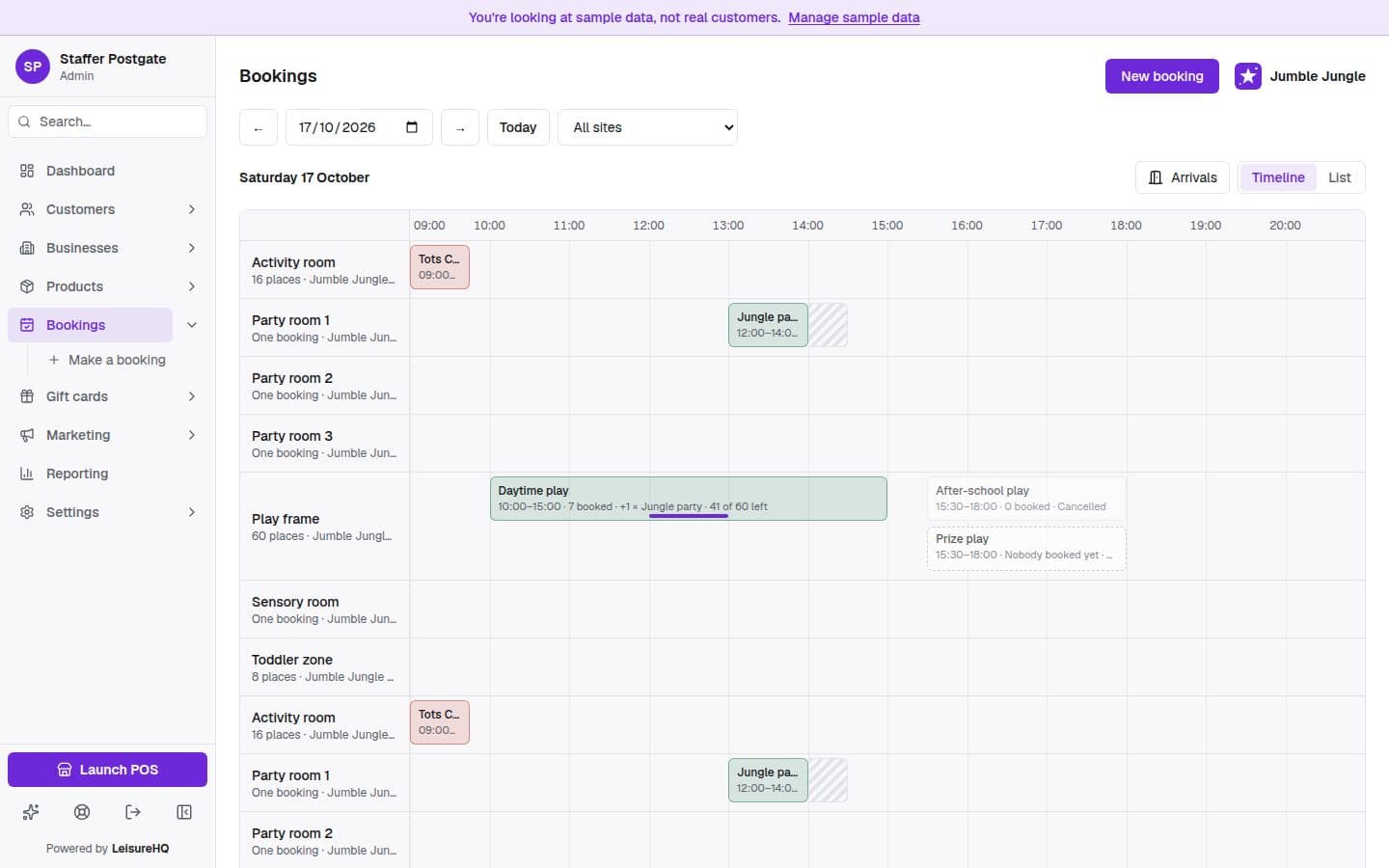Click the log out arrow icon

click(133, 812)
